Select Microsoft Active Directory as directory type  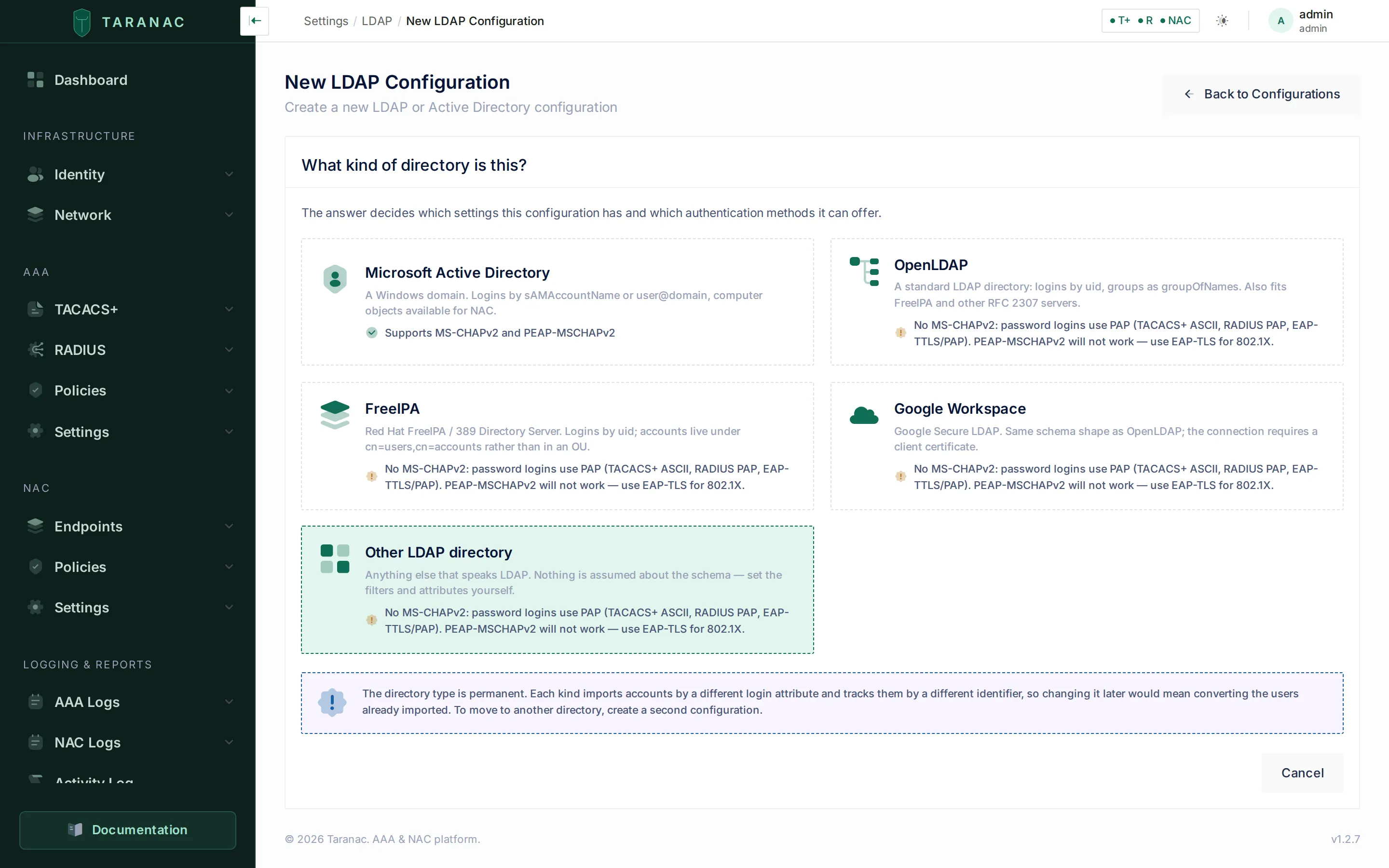point(558,302)
